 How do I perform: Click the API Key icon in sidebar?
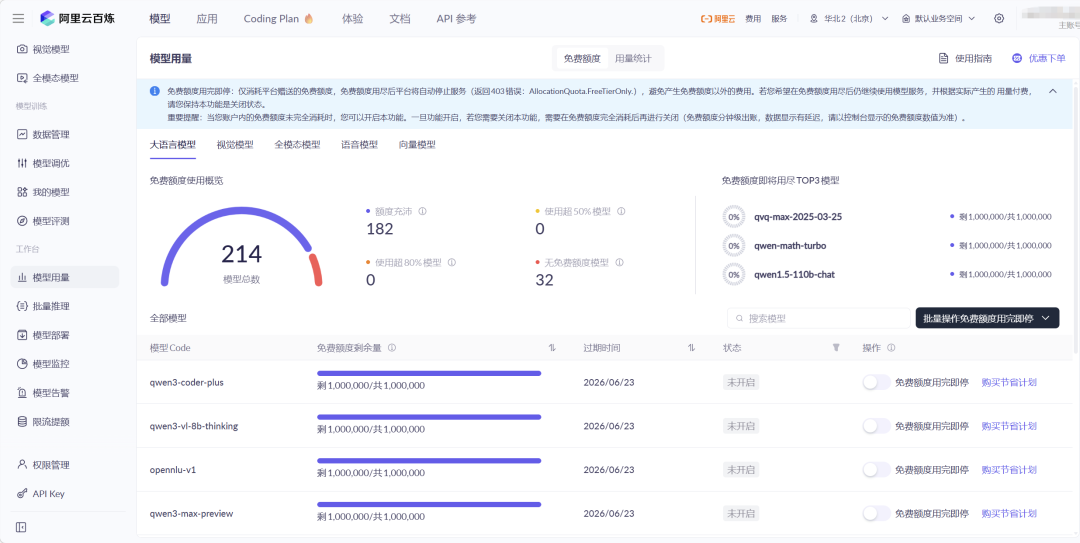(22, 494)
